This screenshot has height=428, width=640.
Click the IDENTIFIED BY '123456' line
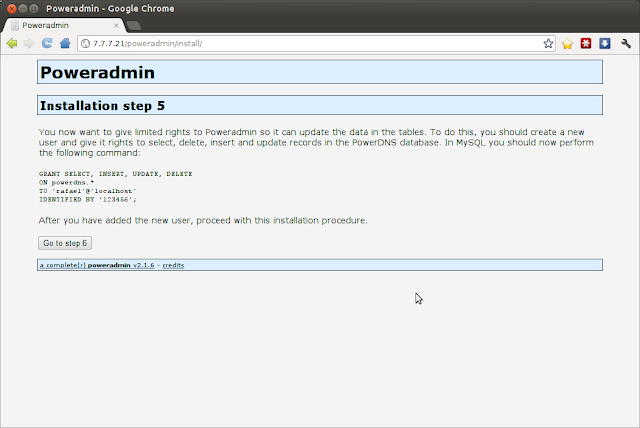point(88,200)
